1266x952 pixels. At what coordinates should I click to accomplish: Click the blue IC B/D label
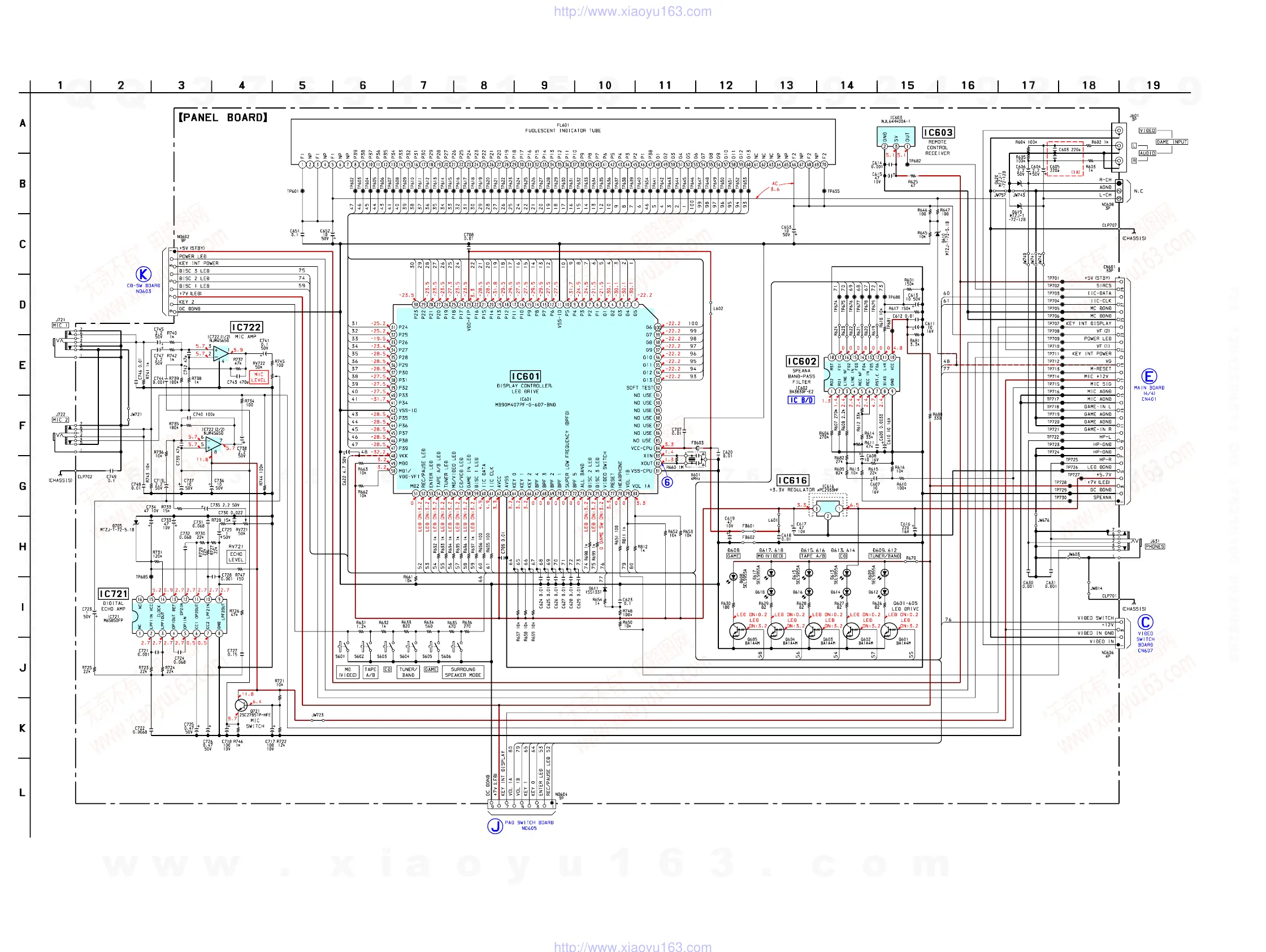pyautogui.click(x=801, y=400)
